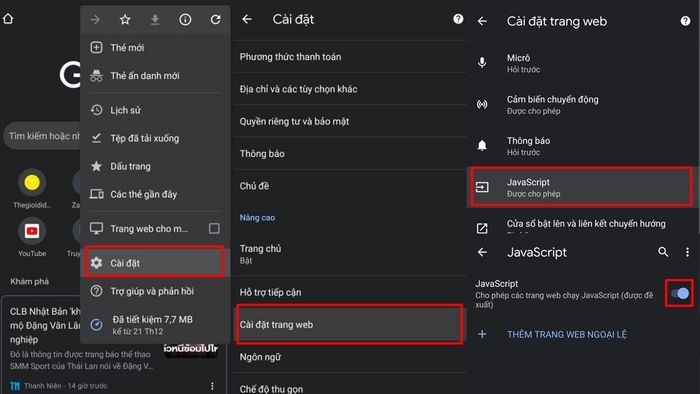Open Chủ đề setting
This screenshot has width=700, height=394.
coord(350,186)
